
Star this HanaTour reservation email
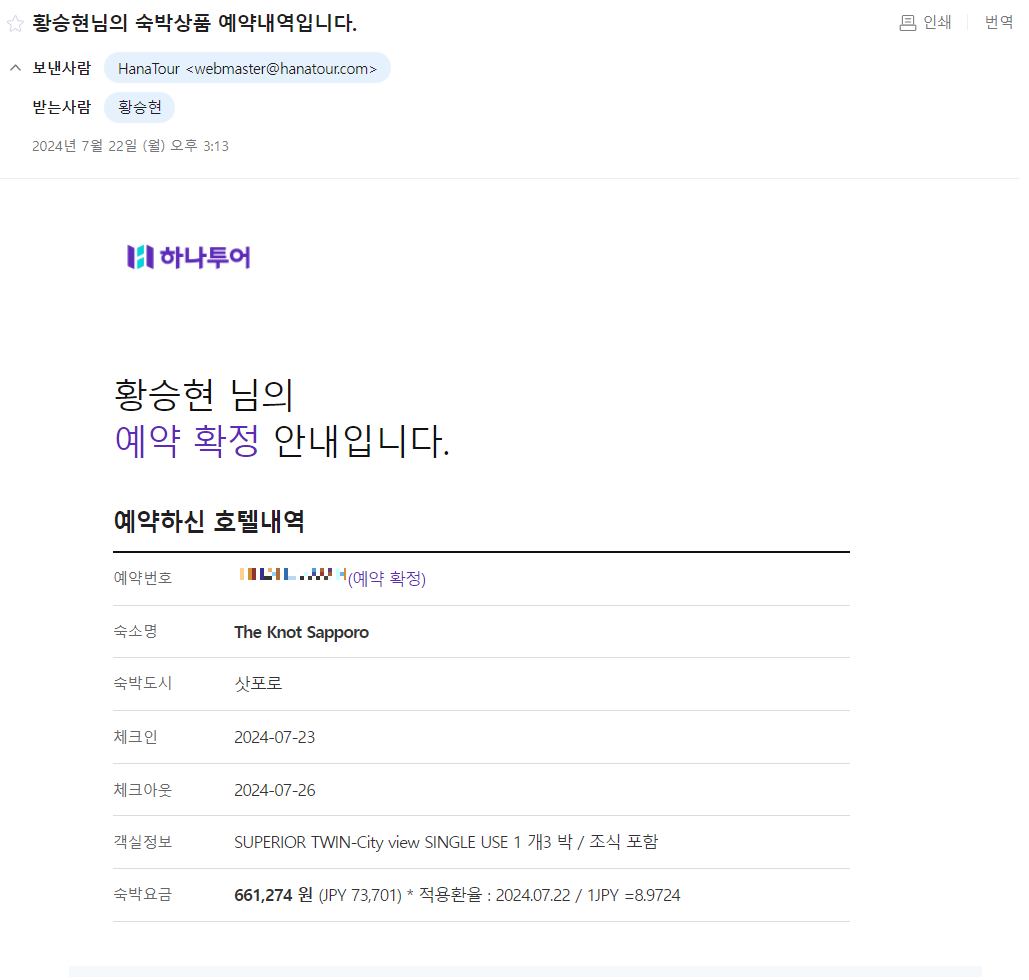pos(16,24)
